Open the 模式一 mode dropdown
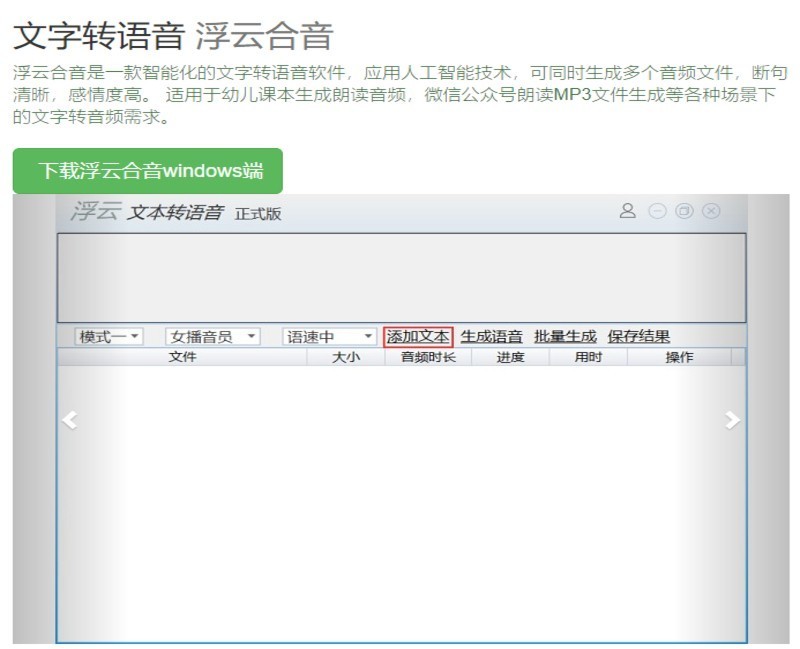Image resolution: width=800 pixels, height=649 pixels. 109,337
